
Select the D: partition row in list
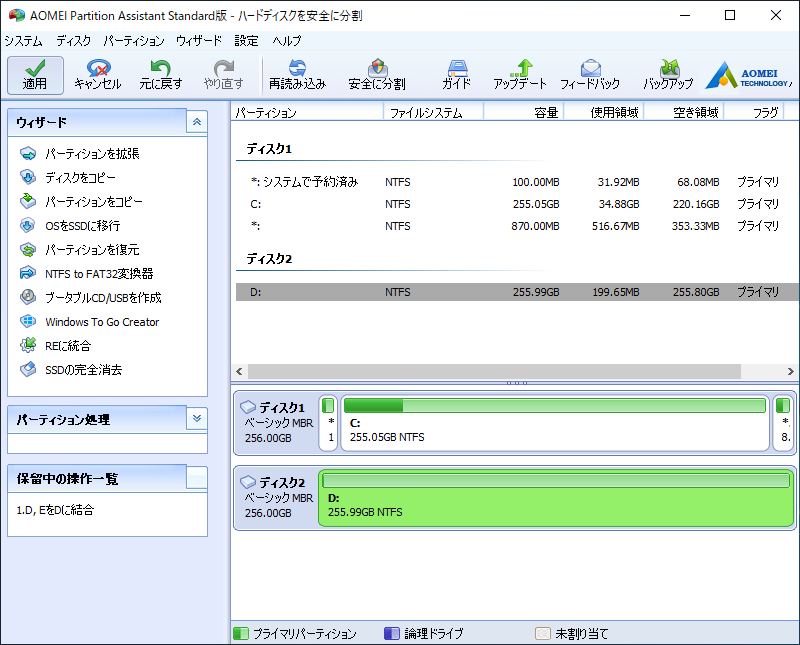515,292
